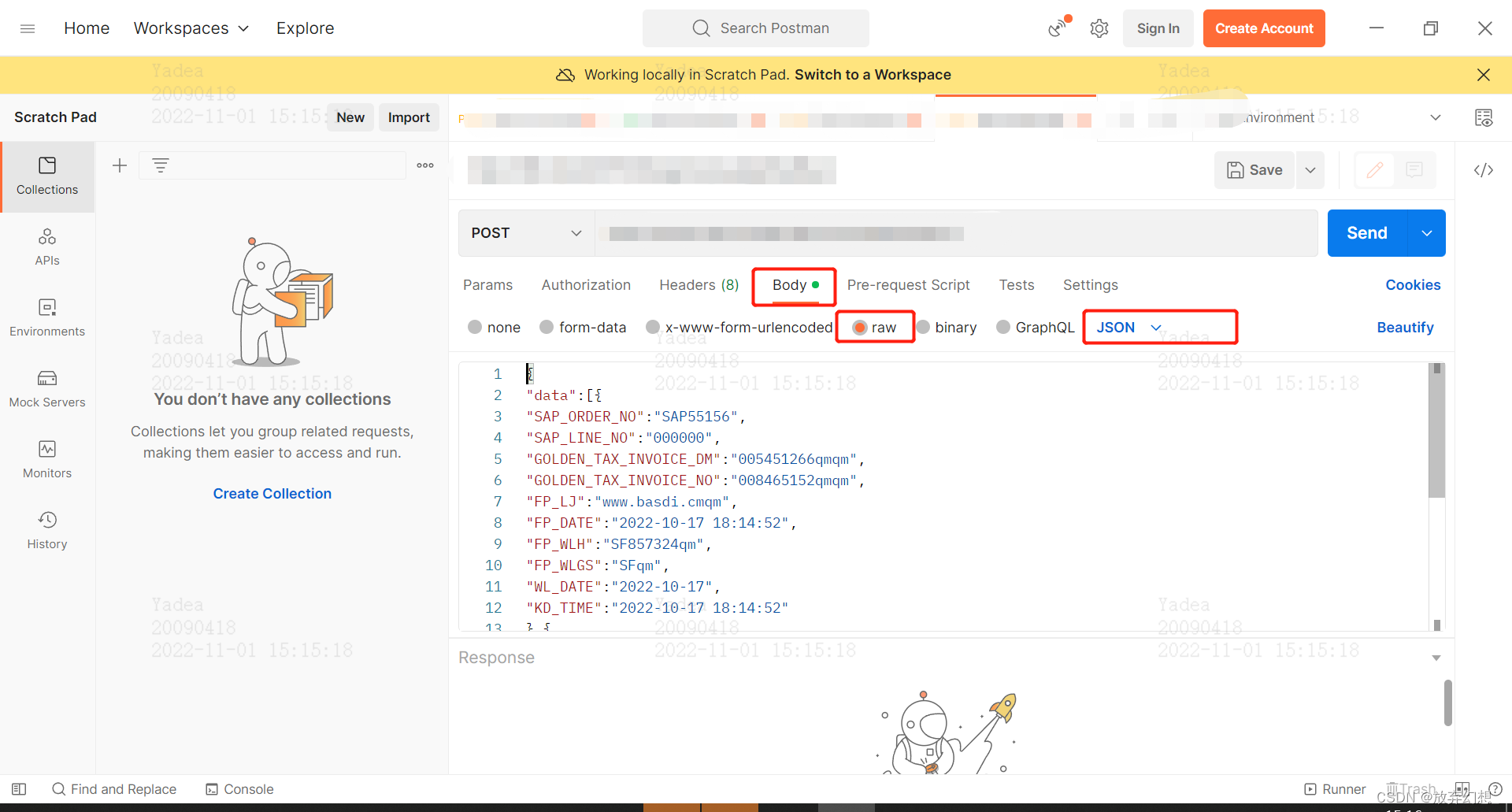
Task: Click the Create Collection link
Action: (x=272, y=494)
